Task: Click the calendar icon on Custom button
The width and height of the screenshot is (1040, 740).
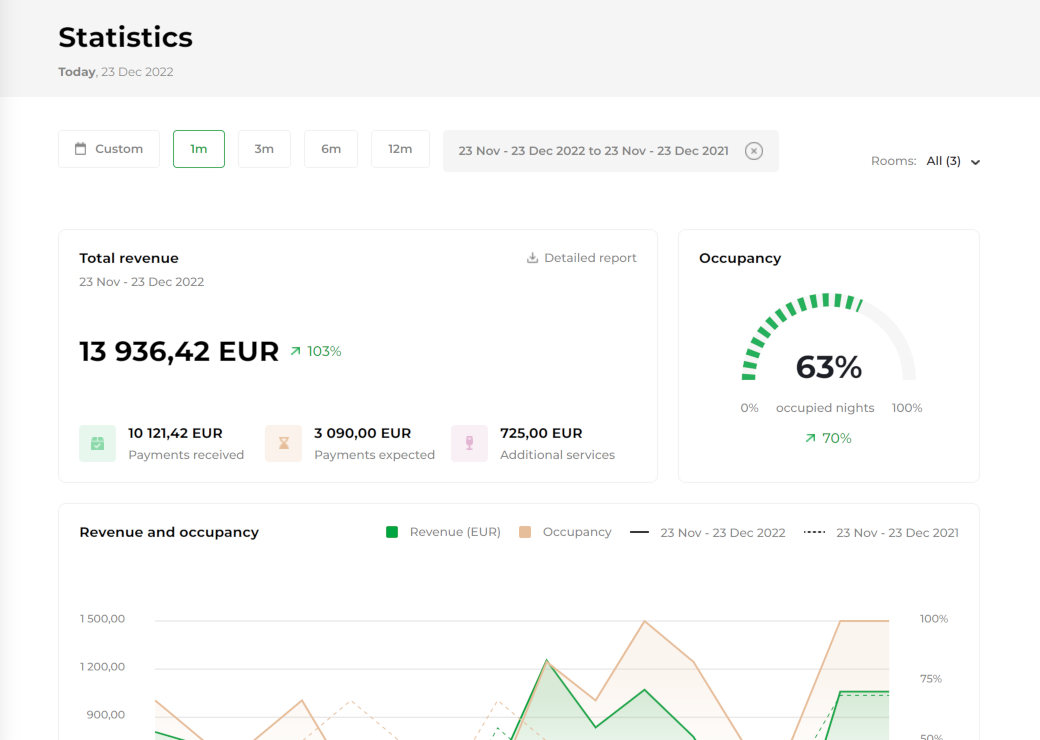Action: pyautogui.click(x=80, y=149)
